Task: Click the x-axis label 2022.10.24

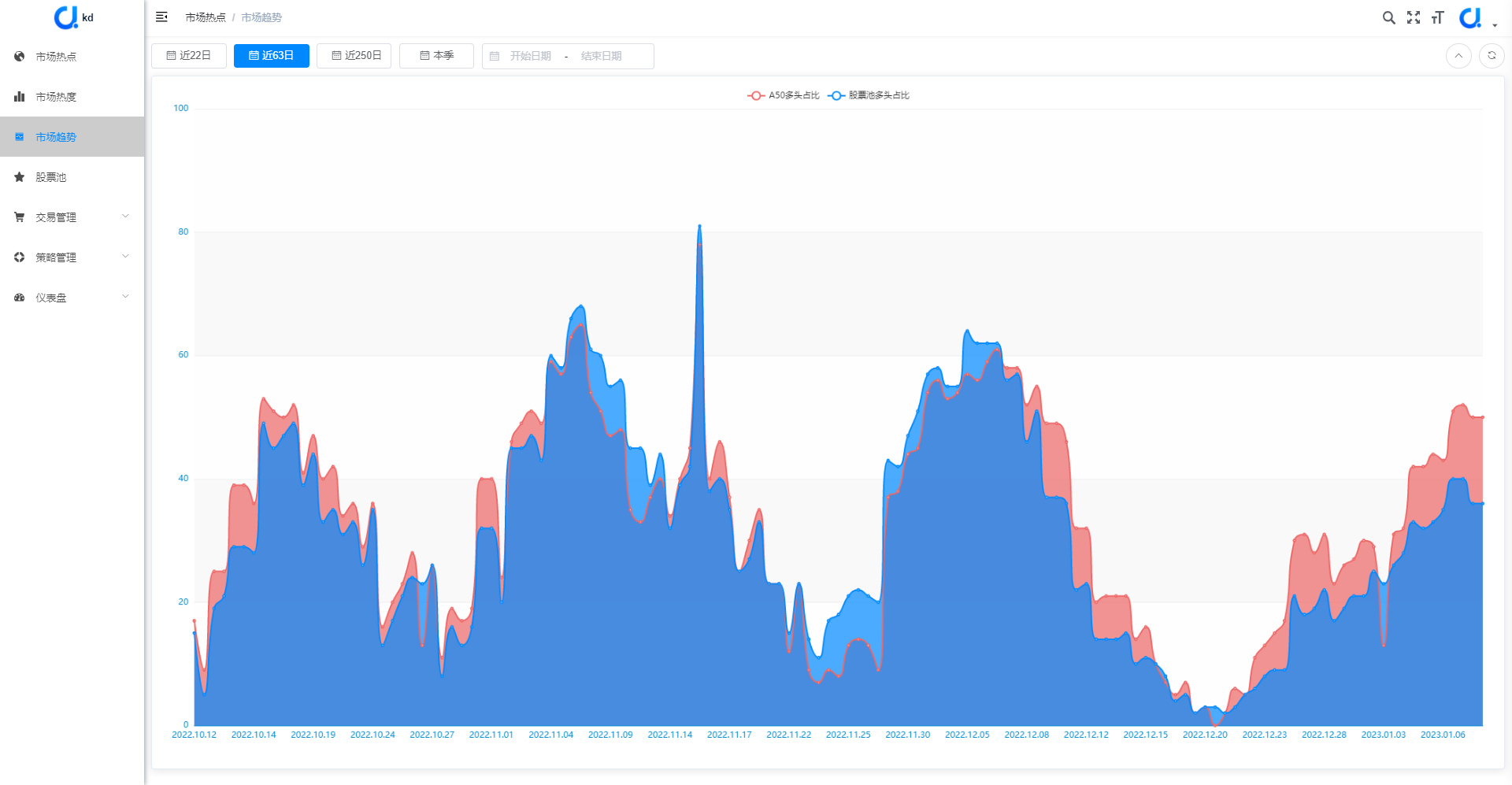Action: [372, 735]
